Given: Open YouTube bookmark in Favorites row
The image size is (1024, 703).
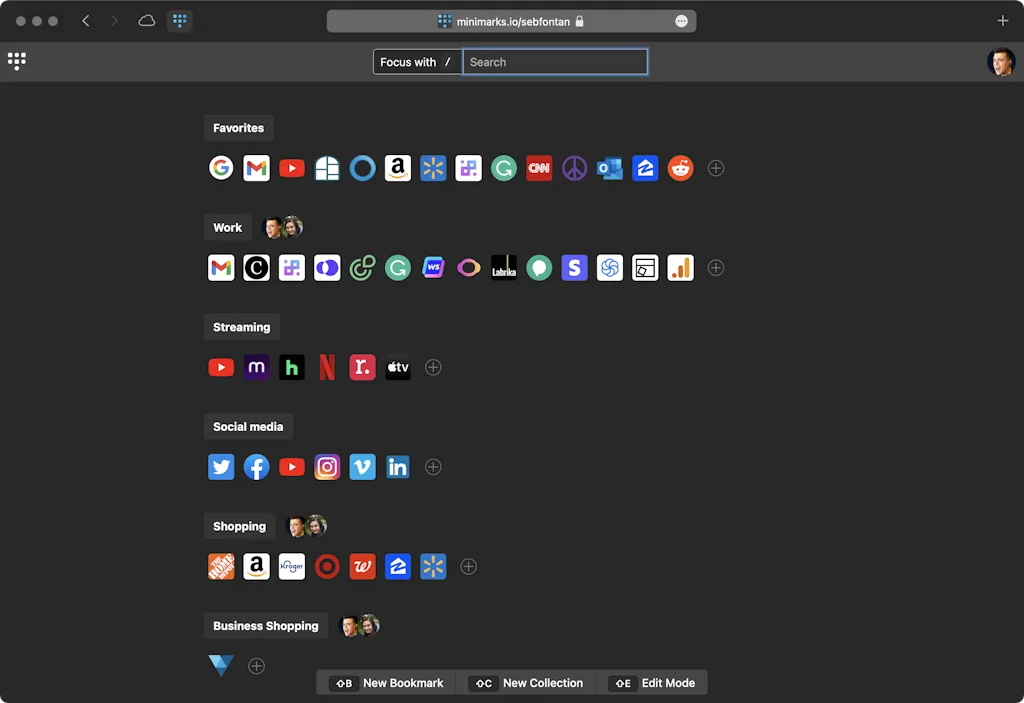Looking at the screenshot, I should coord(291,168).
